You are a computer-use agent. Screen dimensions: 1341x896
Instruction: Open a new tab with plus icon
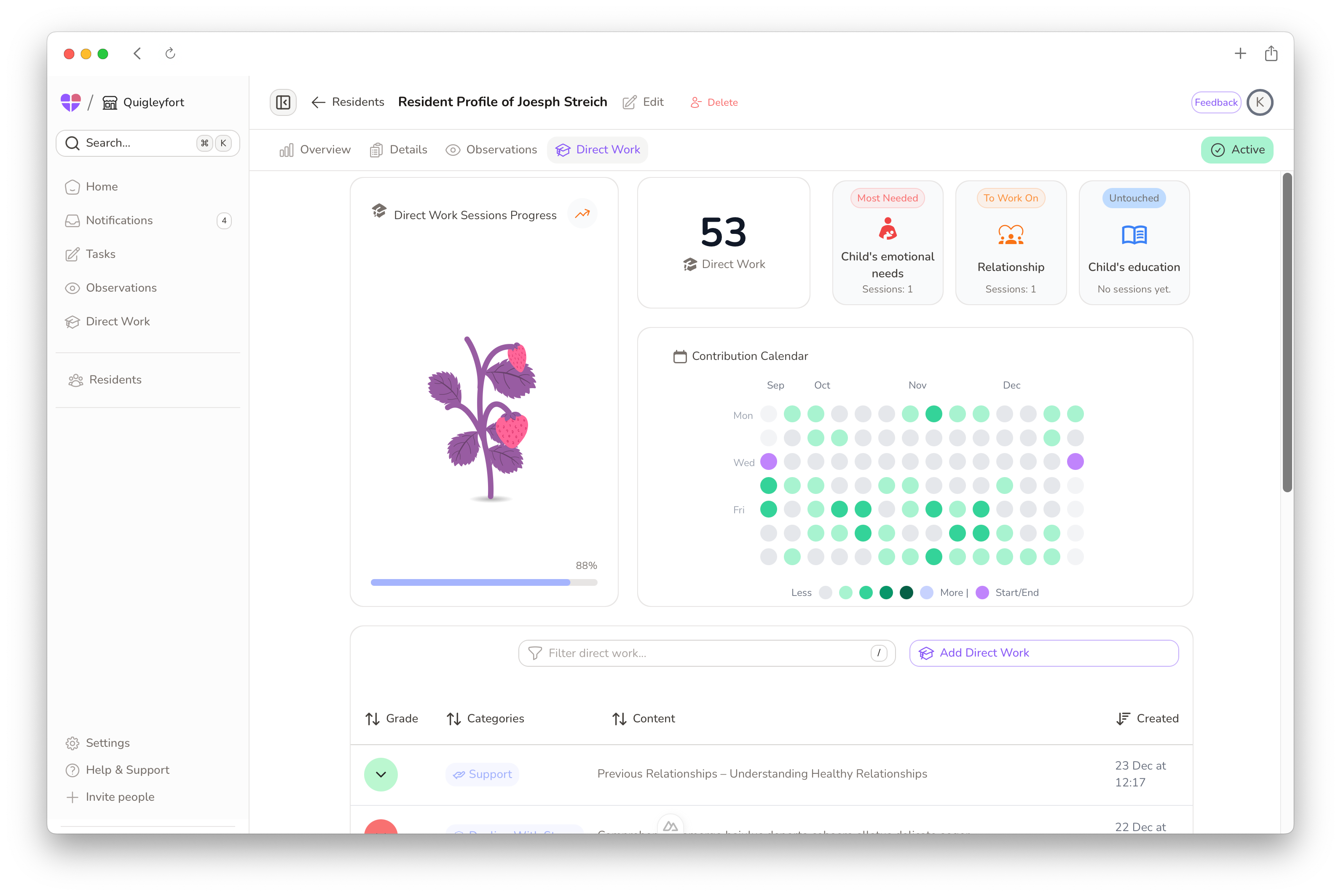[1240, 54]
